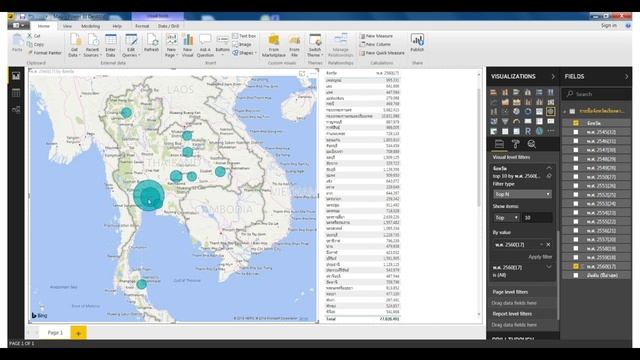Switch to Report view in left sidebar
The image size is (640, 360).
click(x=16, y=76)
